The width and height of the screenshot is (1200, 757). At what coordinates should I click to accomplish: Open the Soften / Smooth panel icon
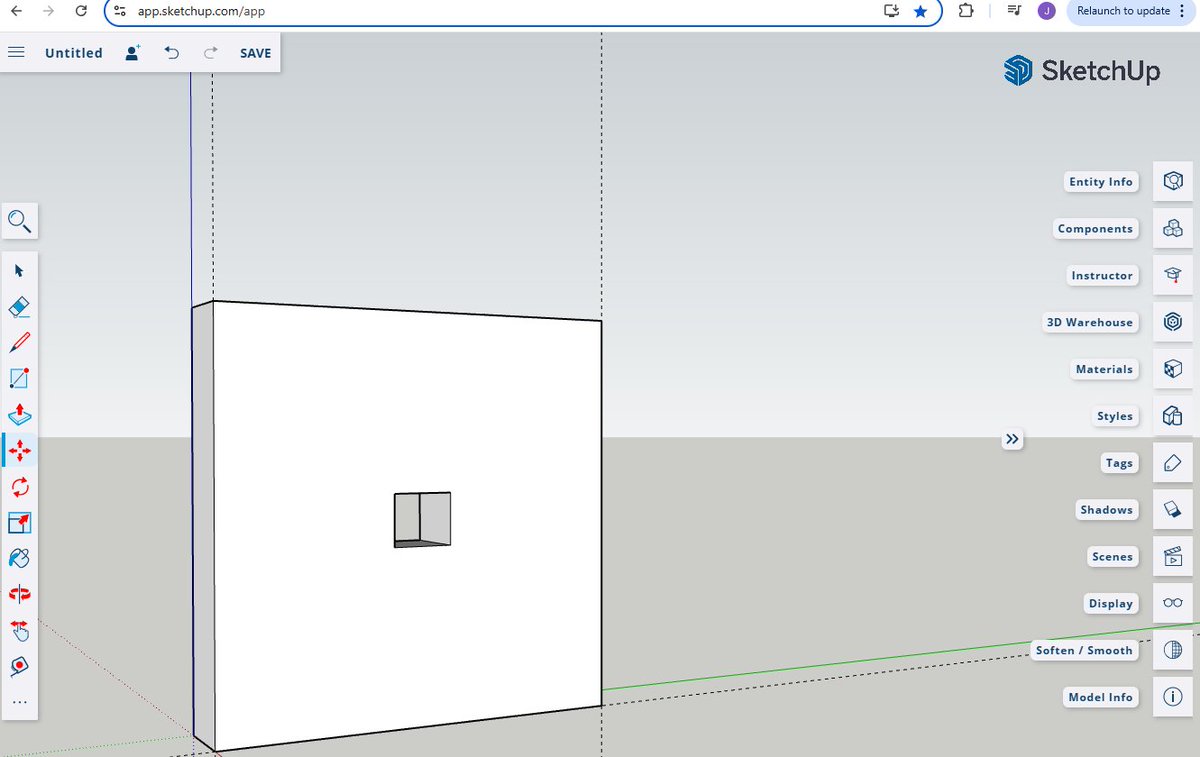(1173, 650)
